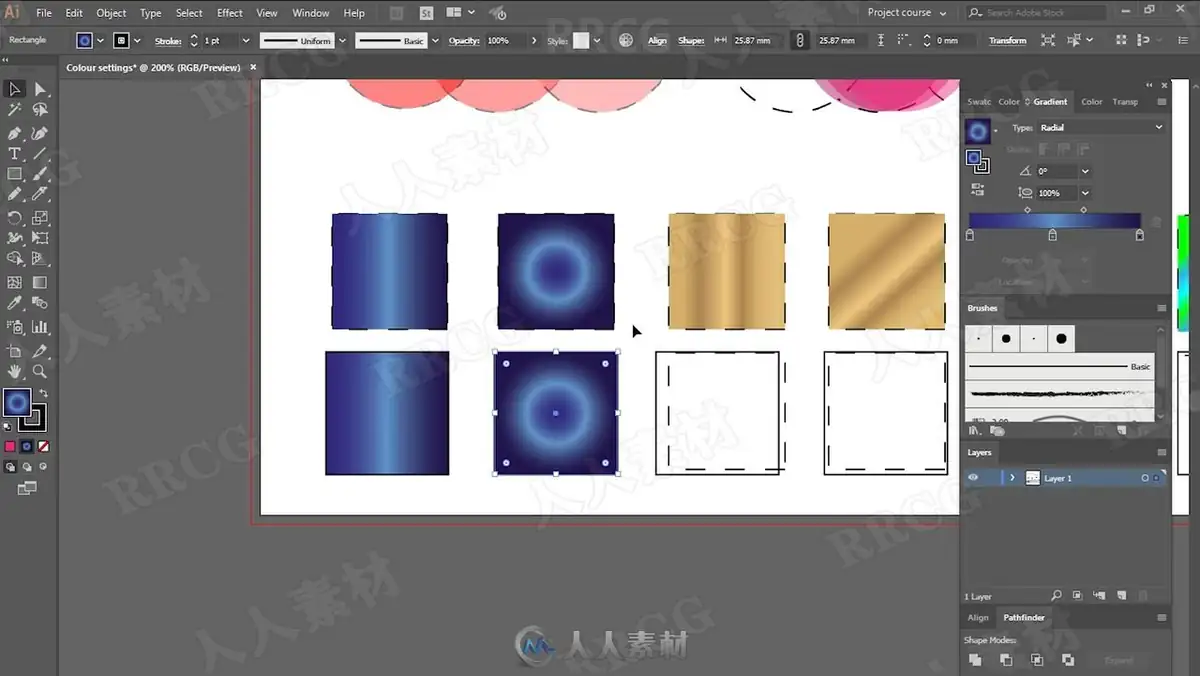Enable Draw Normal mode
The image size is (1200, 676).
(10, 467)
